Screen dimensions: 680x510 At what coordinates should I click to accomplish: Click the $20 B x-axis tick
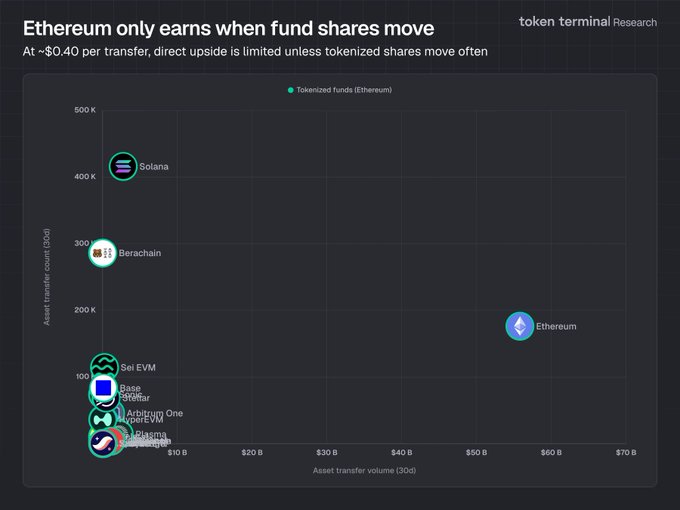coord(252,452)
